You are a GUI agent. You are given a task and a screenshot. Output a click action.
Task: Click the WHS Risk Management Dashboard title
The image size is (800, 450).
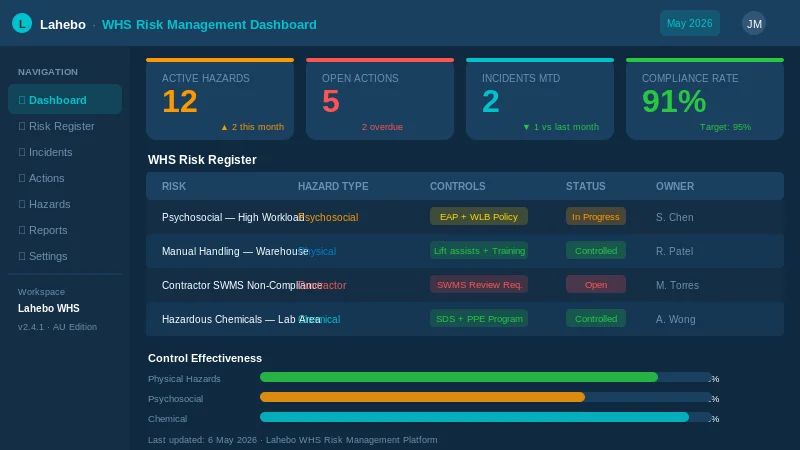point(209,24)
